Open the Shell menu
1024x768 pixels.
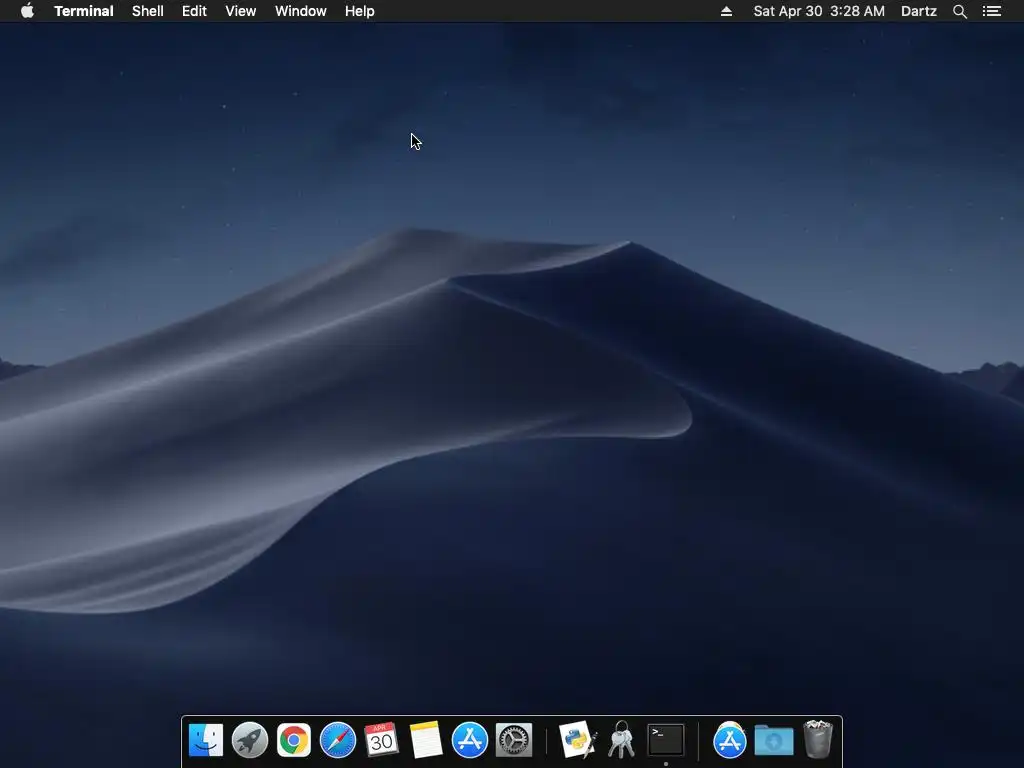(x=148, y=11)
